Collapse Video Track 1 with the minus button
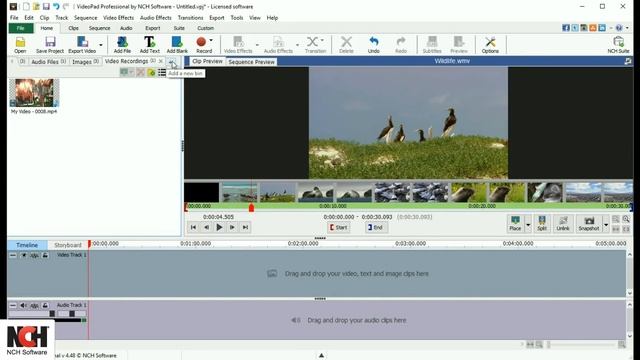This screenshot has width=640, height=360. coord(13,255)
